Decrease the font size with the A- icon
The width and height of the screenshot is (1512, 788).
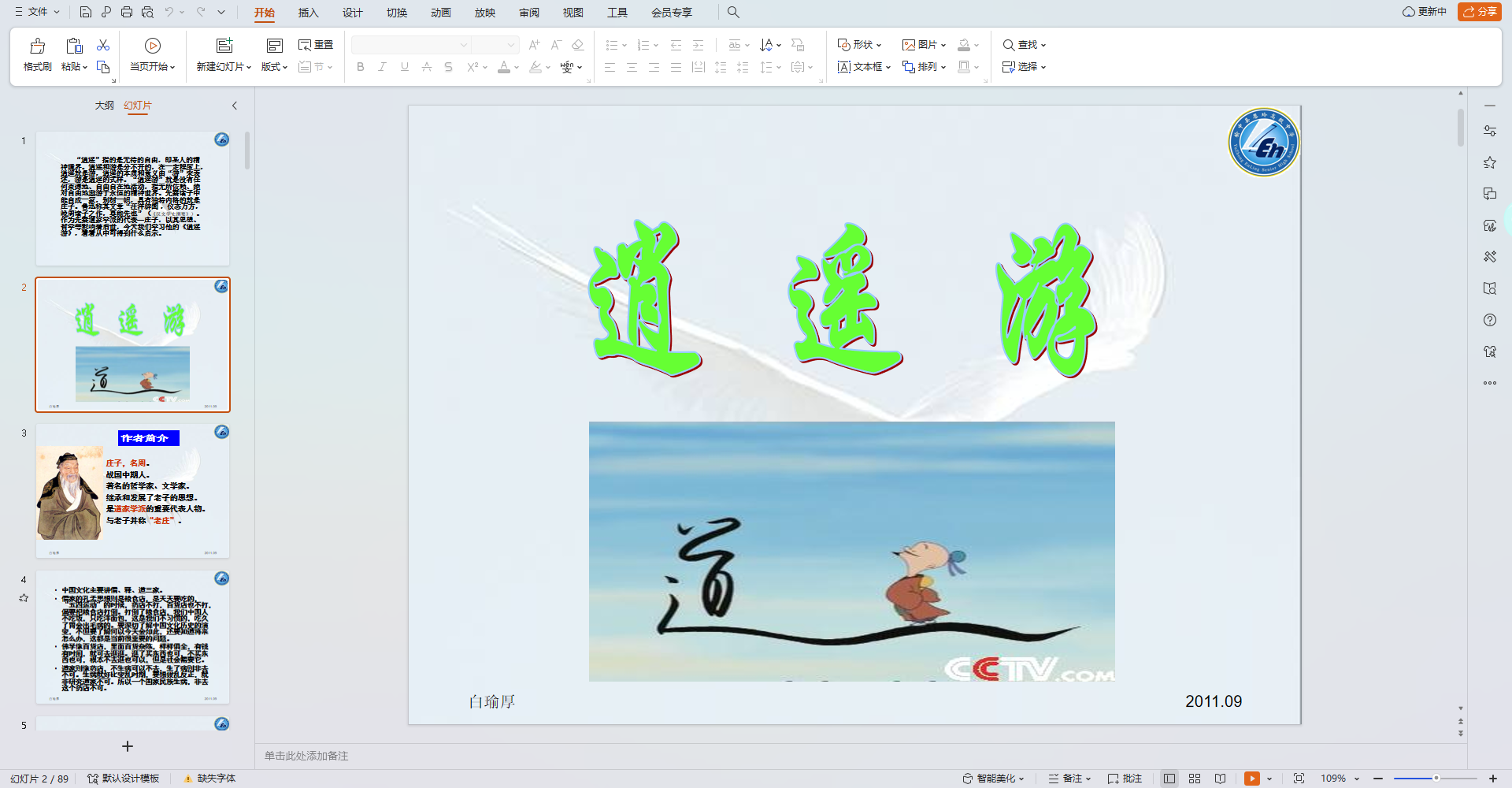tap(556, 45)
